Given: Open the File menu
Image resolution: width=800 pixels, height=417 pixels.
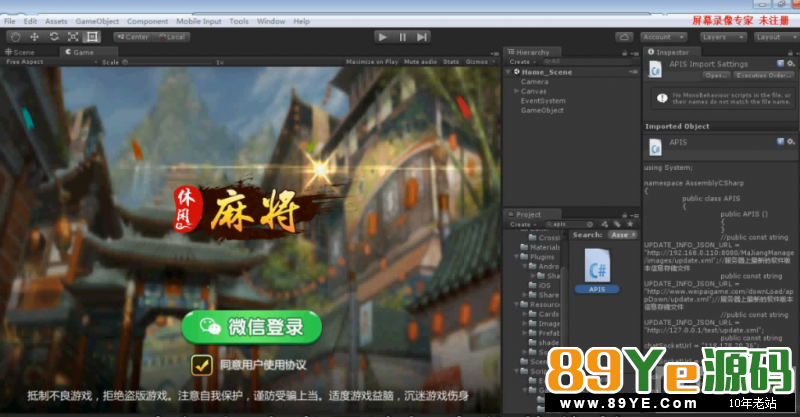Looking at the screenshot, I should click(10, 21).
